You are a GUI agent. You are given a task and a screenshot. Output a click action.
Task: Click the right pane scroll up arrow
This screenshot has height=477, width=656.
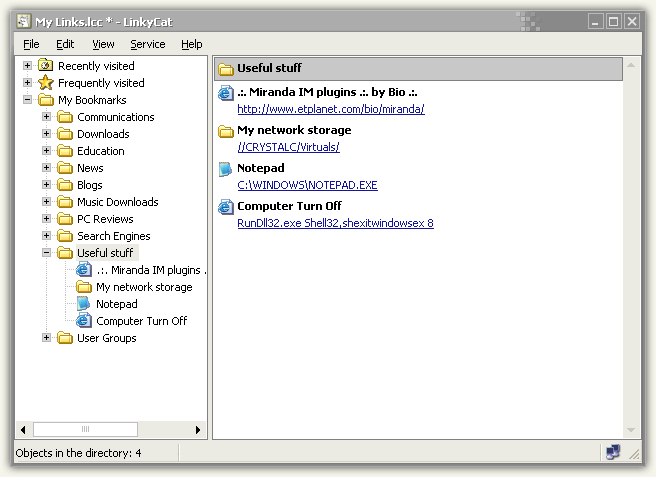tap(631, 65)
